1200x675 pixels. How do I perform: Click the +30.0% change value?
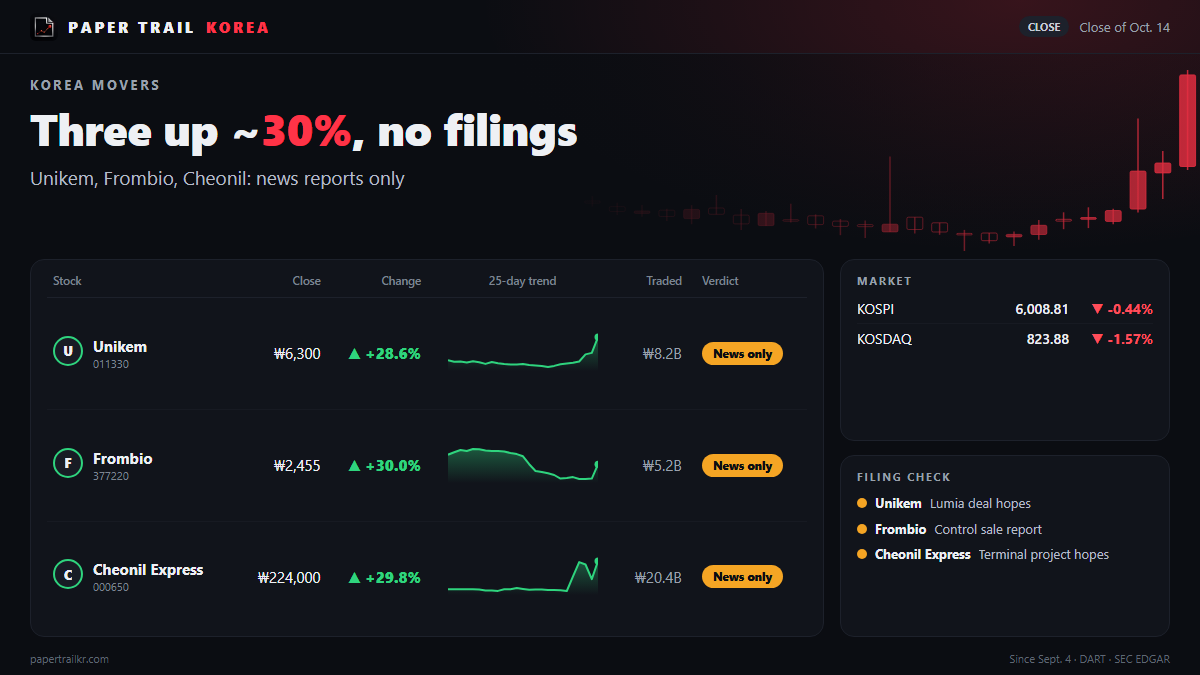(x=393, y=466)
